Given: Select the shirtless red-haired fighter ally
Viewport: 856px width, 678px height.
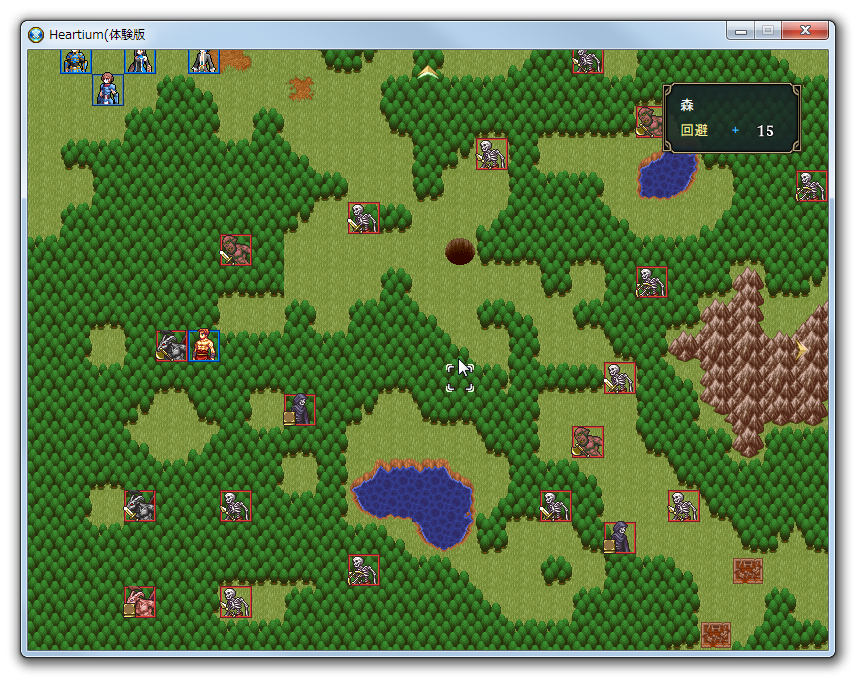Looking at the screenshot, I should 204,346.
